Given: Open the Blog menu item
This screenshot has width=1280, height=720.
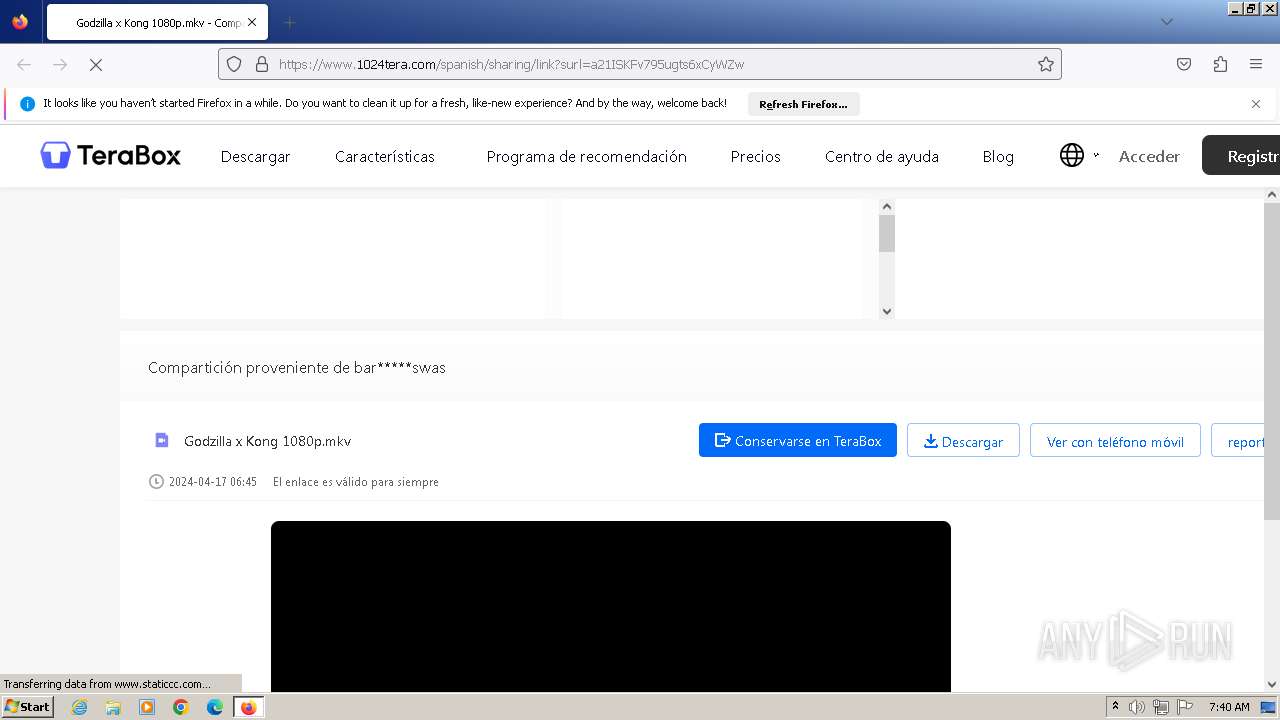Looking at the screenshot, I should (998, 156).
